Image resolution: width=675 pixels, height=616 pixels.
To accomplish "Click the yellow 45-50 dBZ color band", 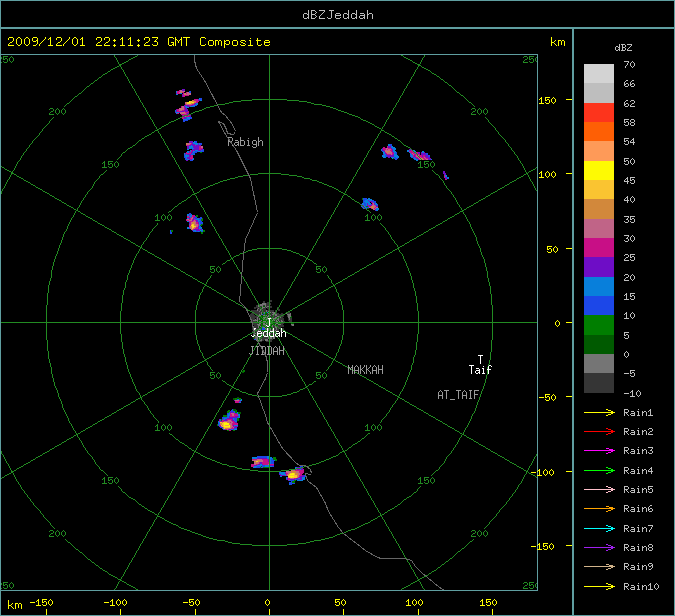I will pos(599,171).
